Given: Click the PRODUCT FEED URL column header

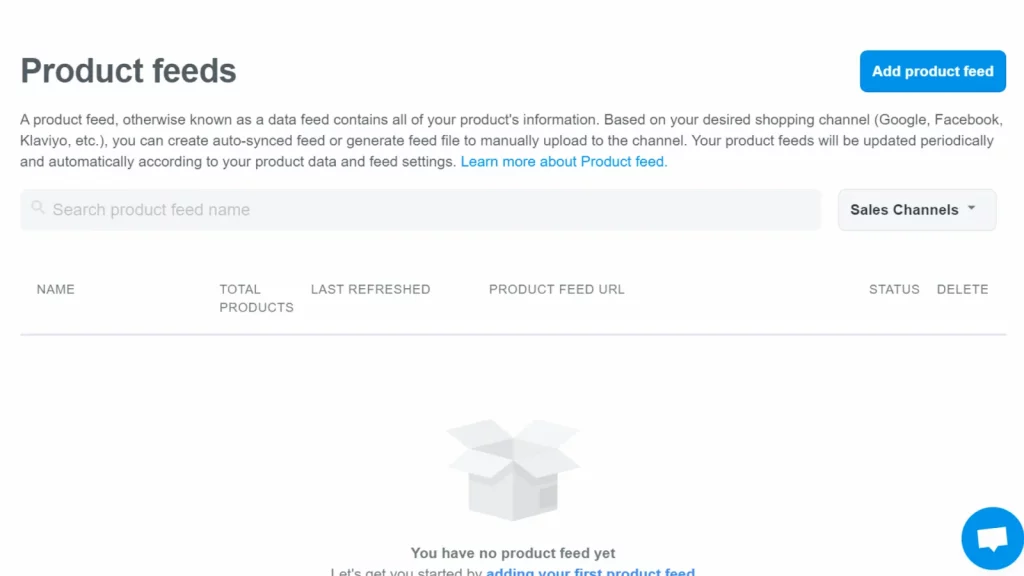Looking at the screenshot, I should (556, 289).
